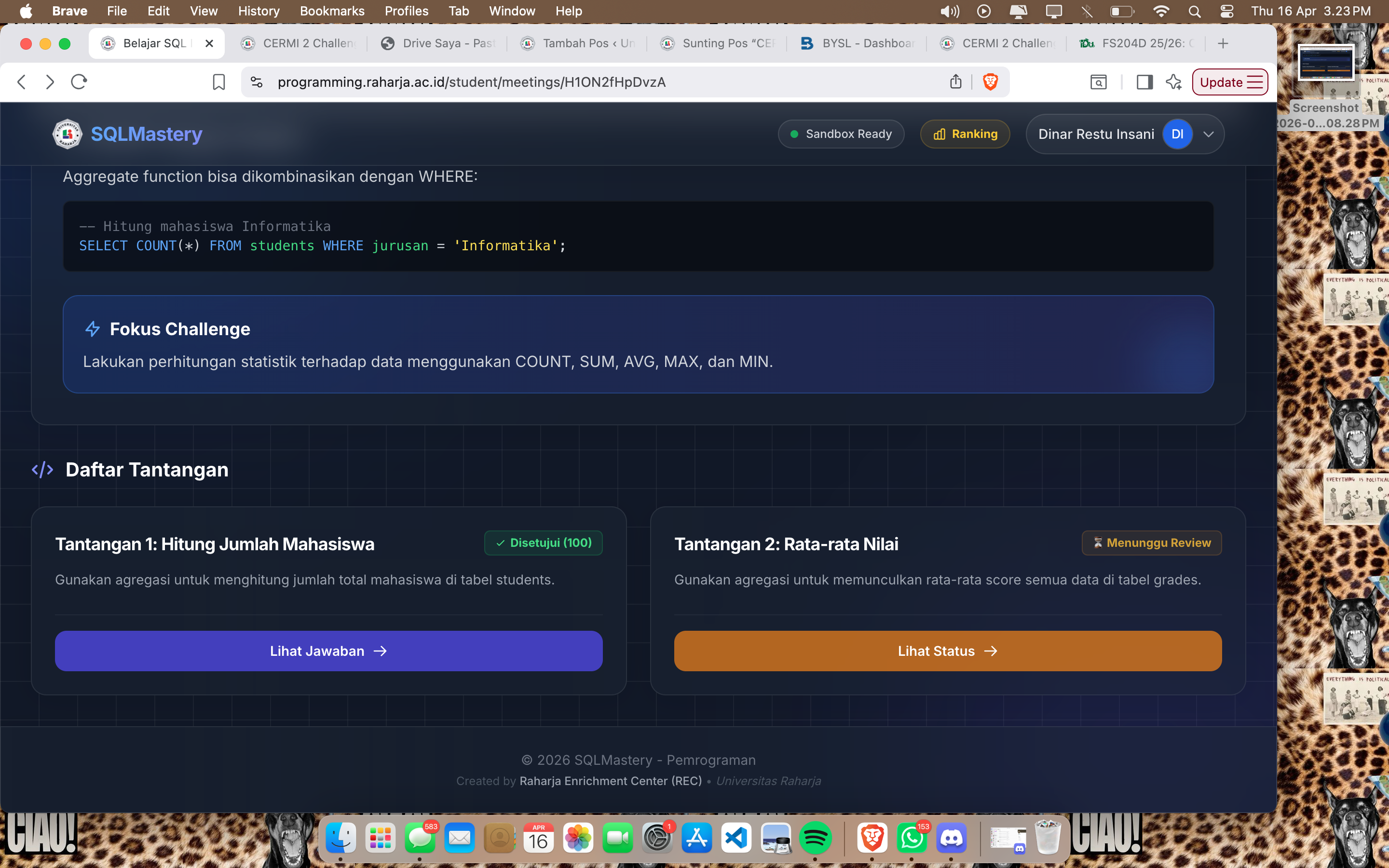Switch to the Drive Saya tab
Viewport: 1389px width, 868px height.
point(438,43)
